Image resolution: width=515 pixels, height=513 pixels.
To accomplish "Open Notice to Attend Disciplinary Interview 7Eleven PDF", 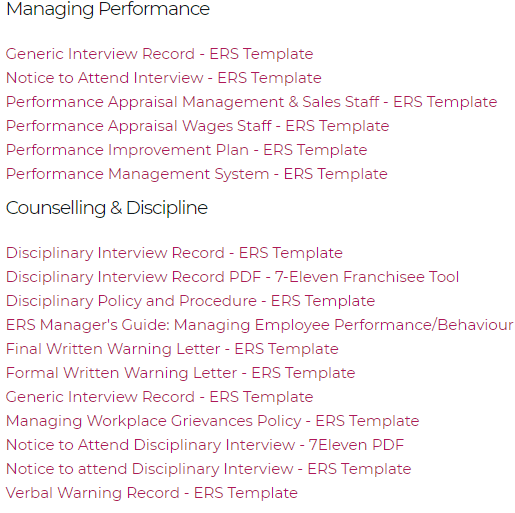I will [x=205, y=445].
